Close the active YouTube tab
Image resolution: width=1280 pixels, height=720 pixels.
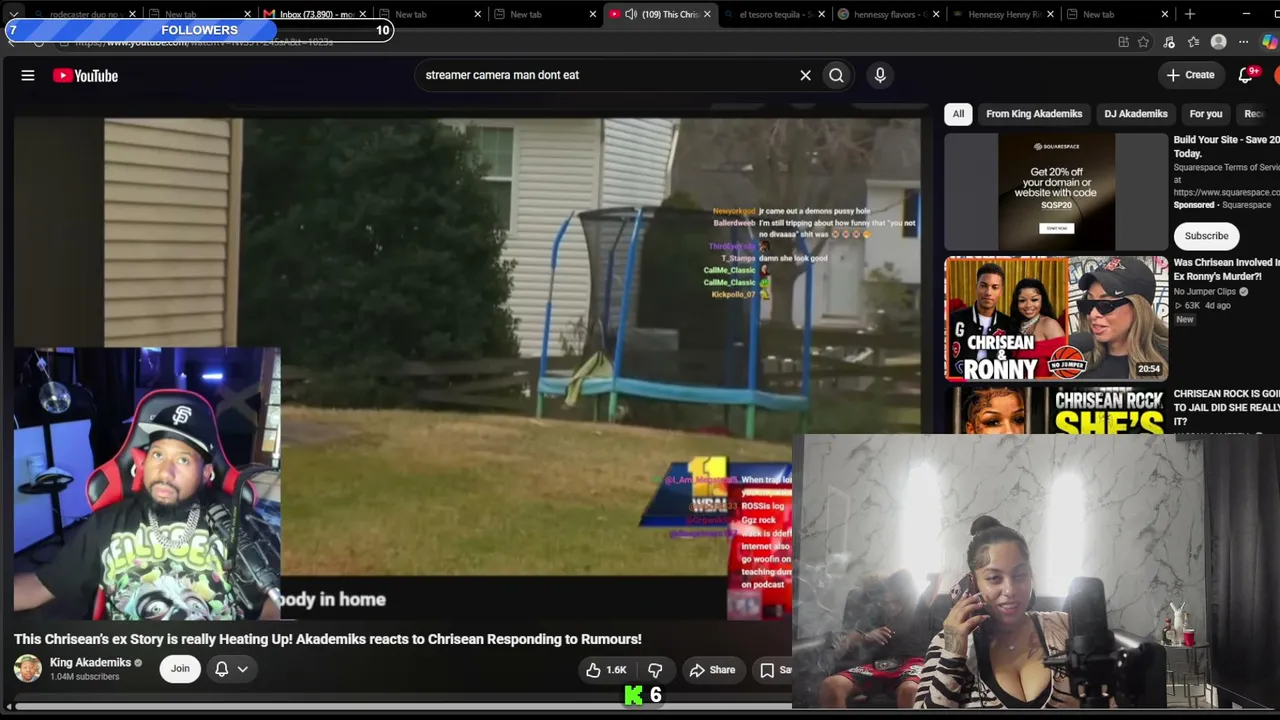pos(707,14)
